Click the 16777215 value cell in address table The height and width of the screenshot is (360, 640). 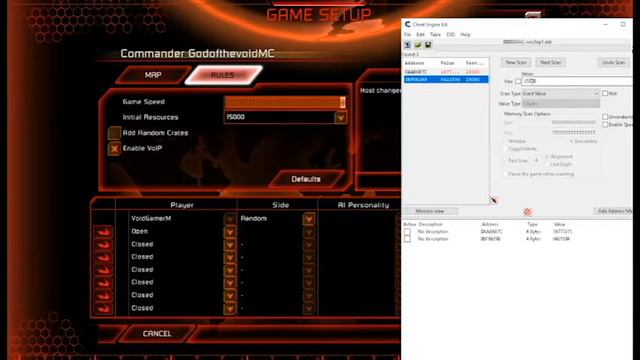tap(562, 231)
